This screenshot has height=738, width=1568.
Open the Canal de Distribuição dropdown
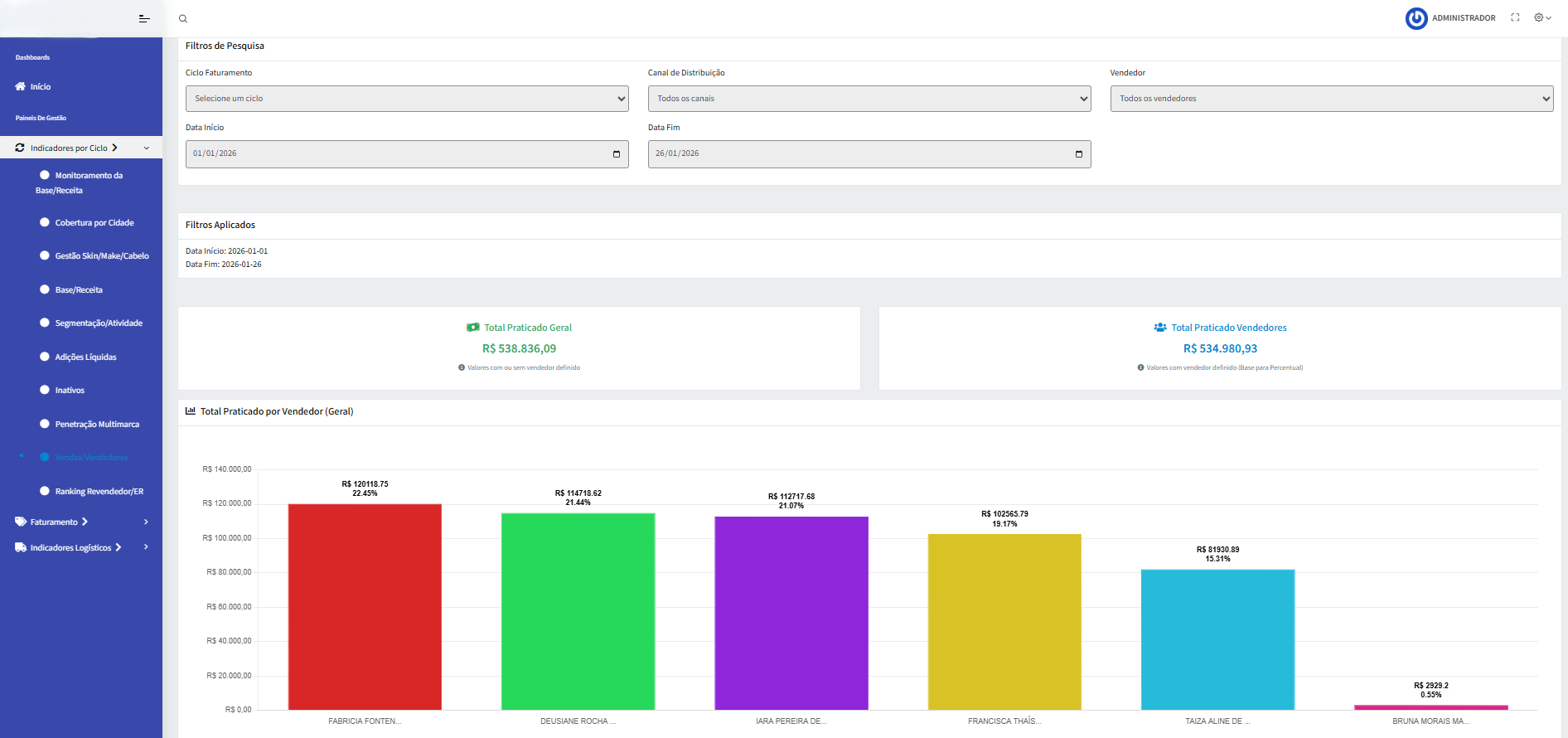point(869,99)
